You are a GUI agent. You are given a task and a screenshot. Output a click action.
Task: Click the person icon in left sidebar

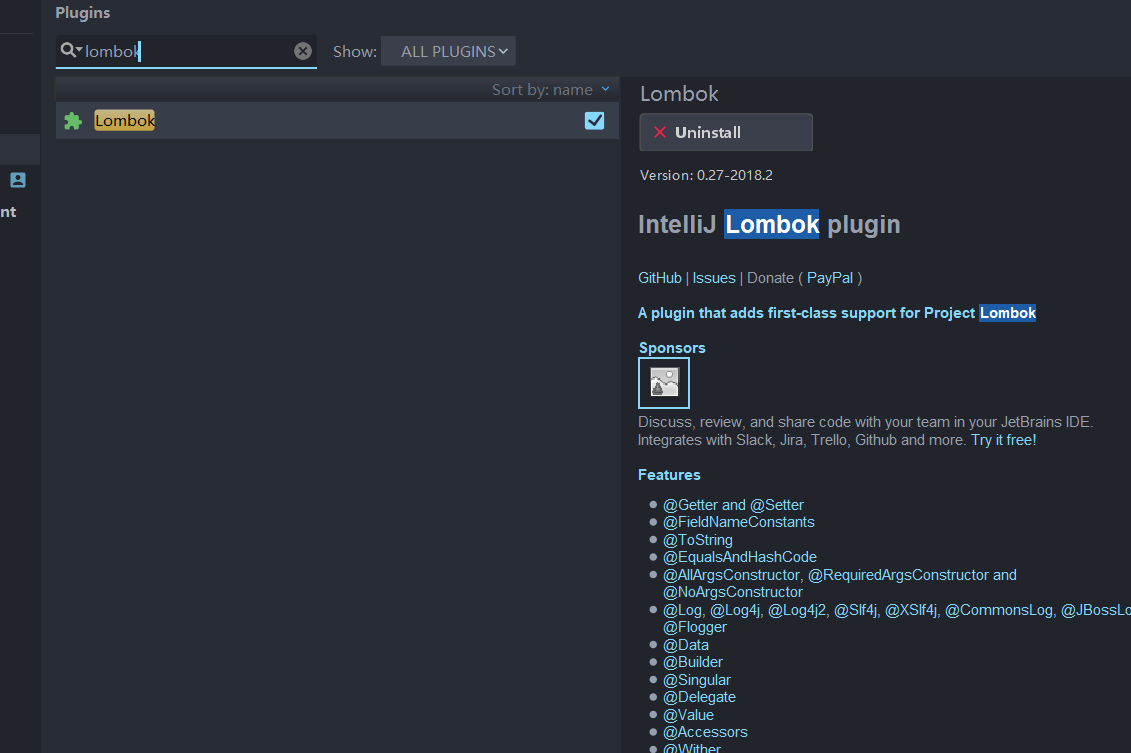tap(18, 180)
